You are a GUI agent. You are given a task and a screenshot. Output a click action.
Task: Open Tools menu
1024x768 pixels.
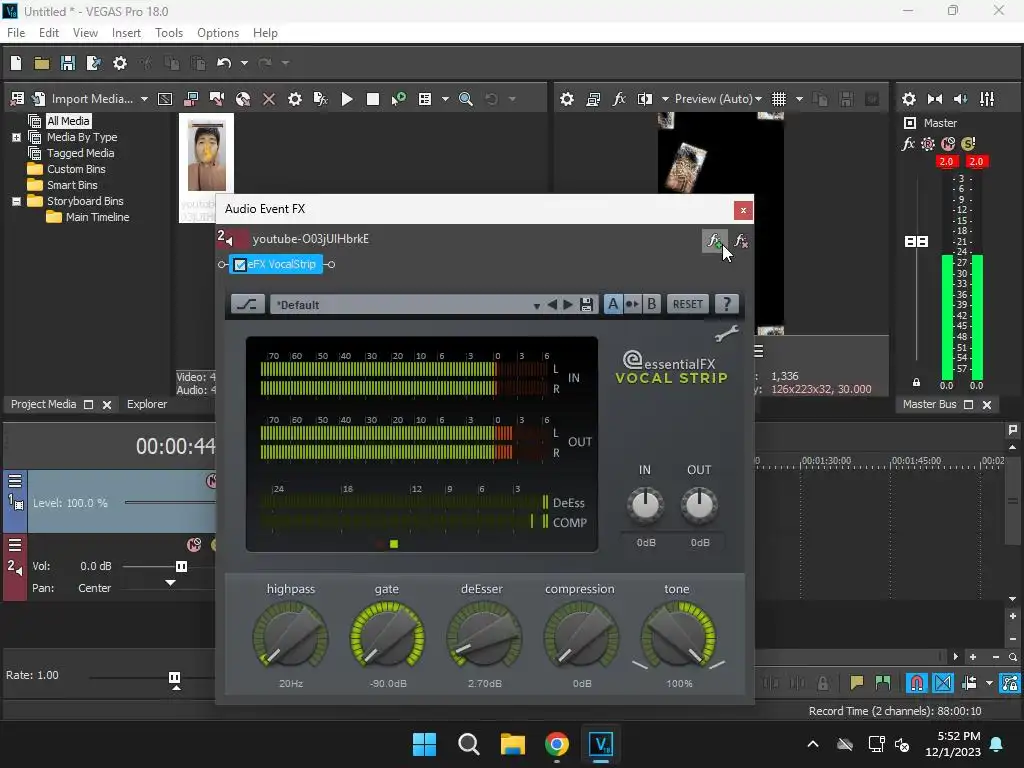(x=168, y=33)
